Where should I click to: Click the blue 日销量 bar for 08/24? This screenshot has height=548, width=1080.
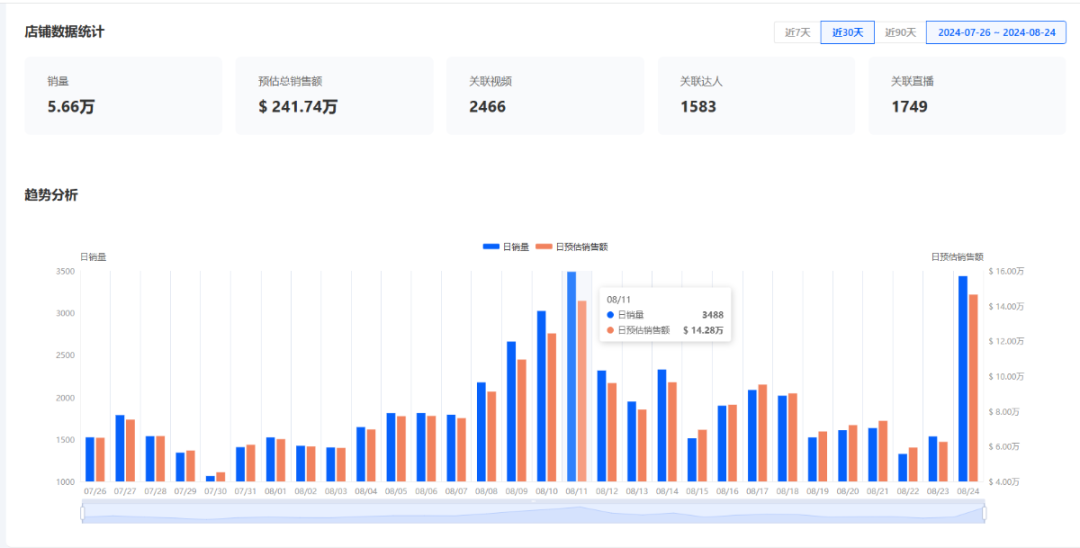[963, 380]
